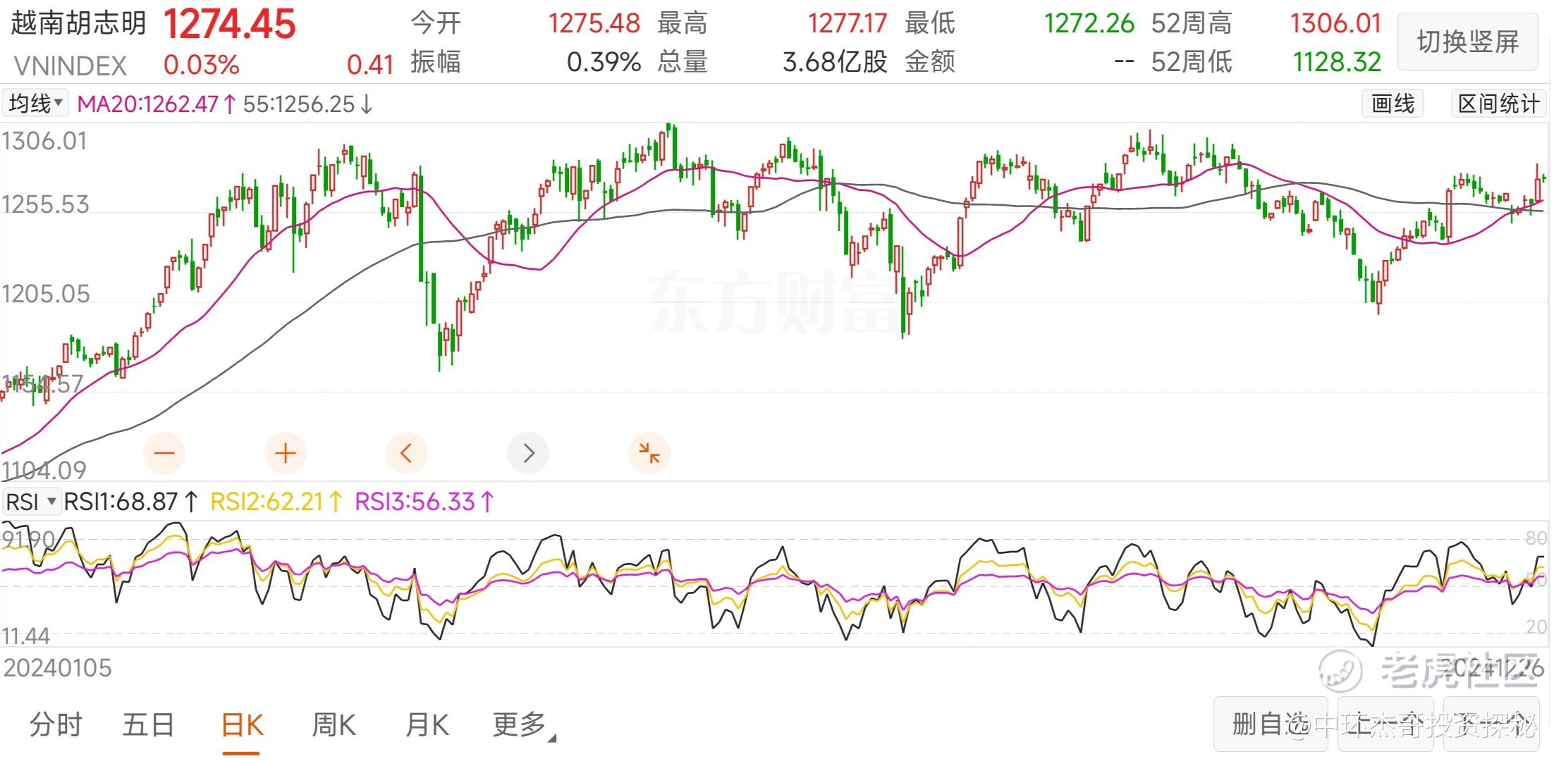Open the 均线 indicator dropdown
The width and height of the screenshot is (1568, 761).
35,104
